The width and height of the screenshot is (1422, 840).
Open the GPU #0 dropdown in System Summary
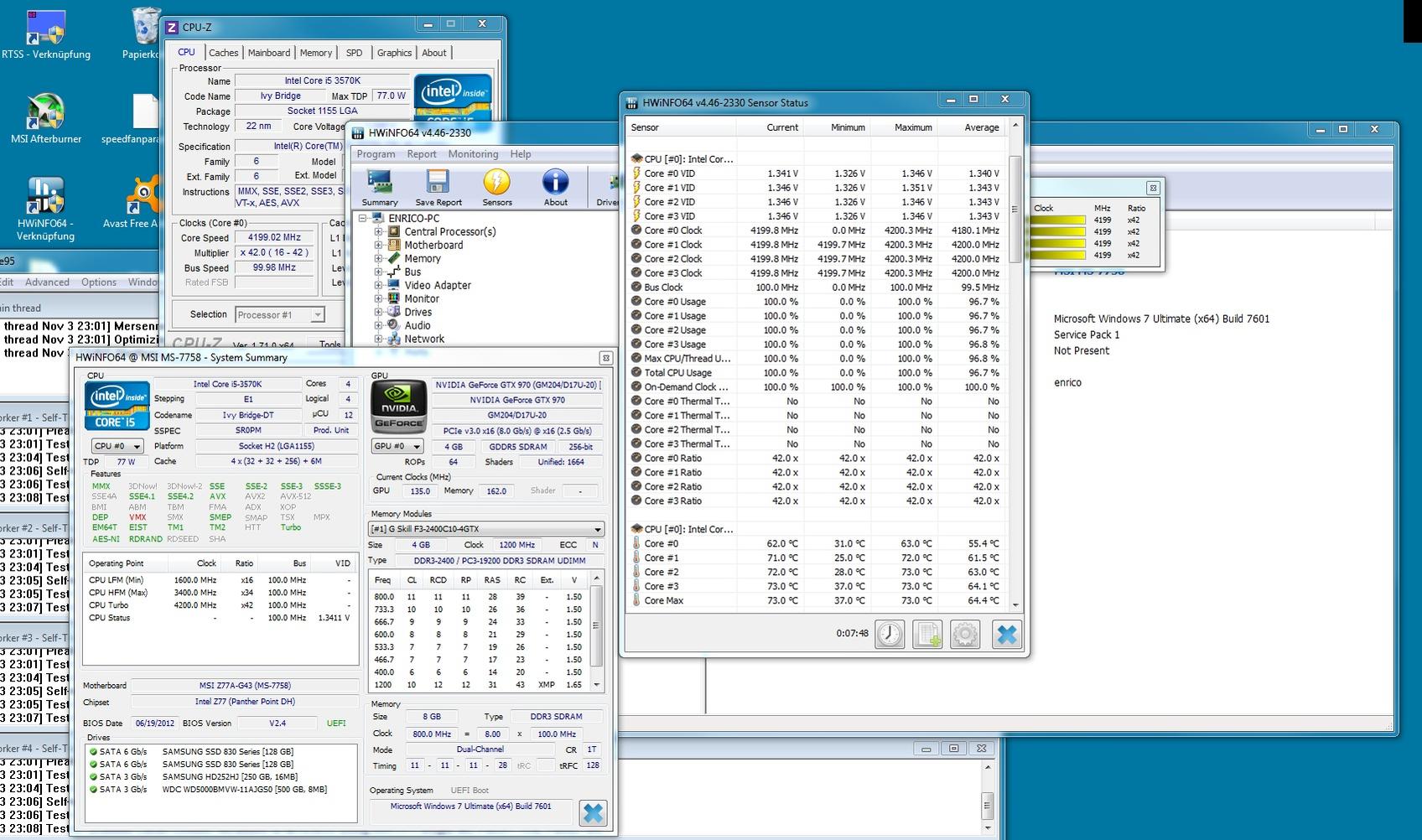pyautogui.click(x=397, y=446)
